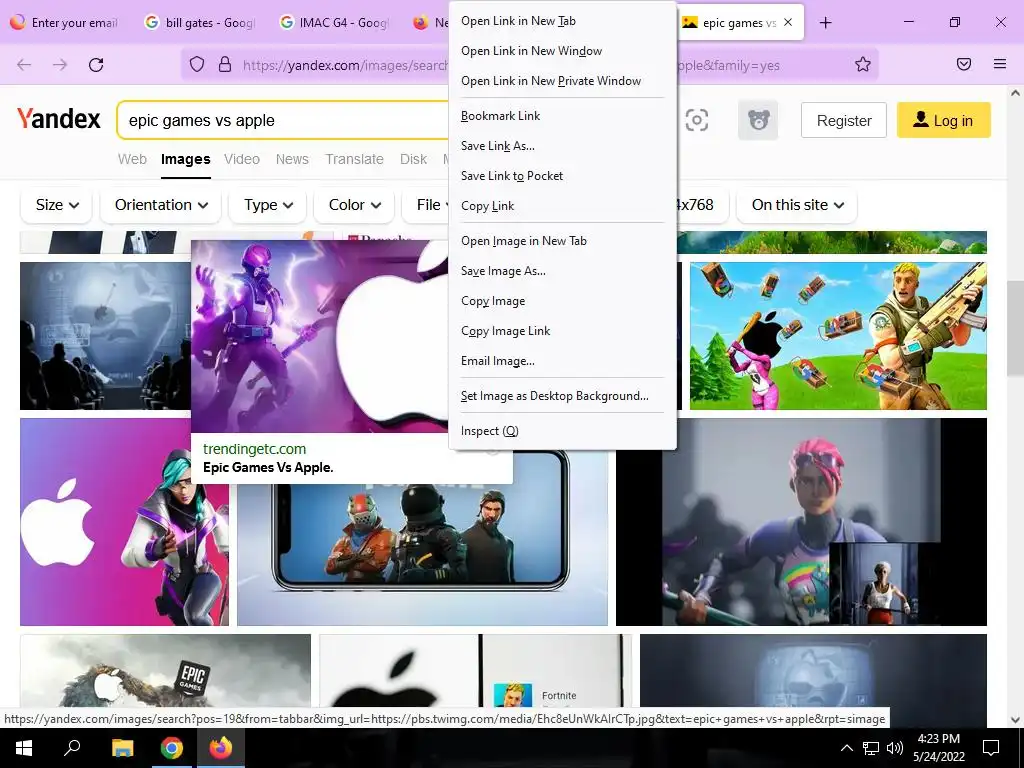This screenshot has height=768, width=1024.
Task: Expand the Orientation filter dropdown
Action: pos(161,205)
